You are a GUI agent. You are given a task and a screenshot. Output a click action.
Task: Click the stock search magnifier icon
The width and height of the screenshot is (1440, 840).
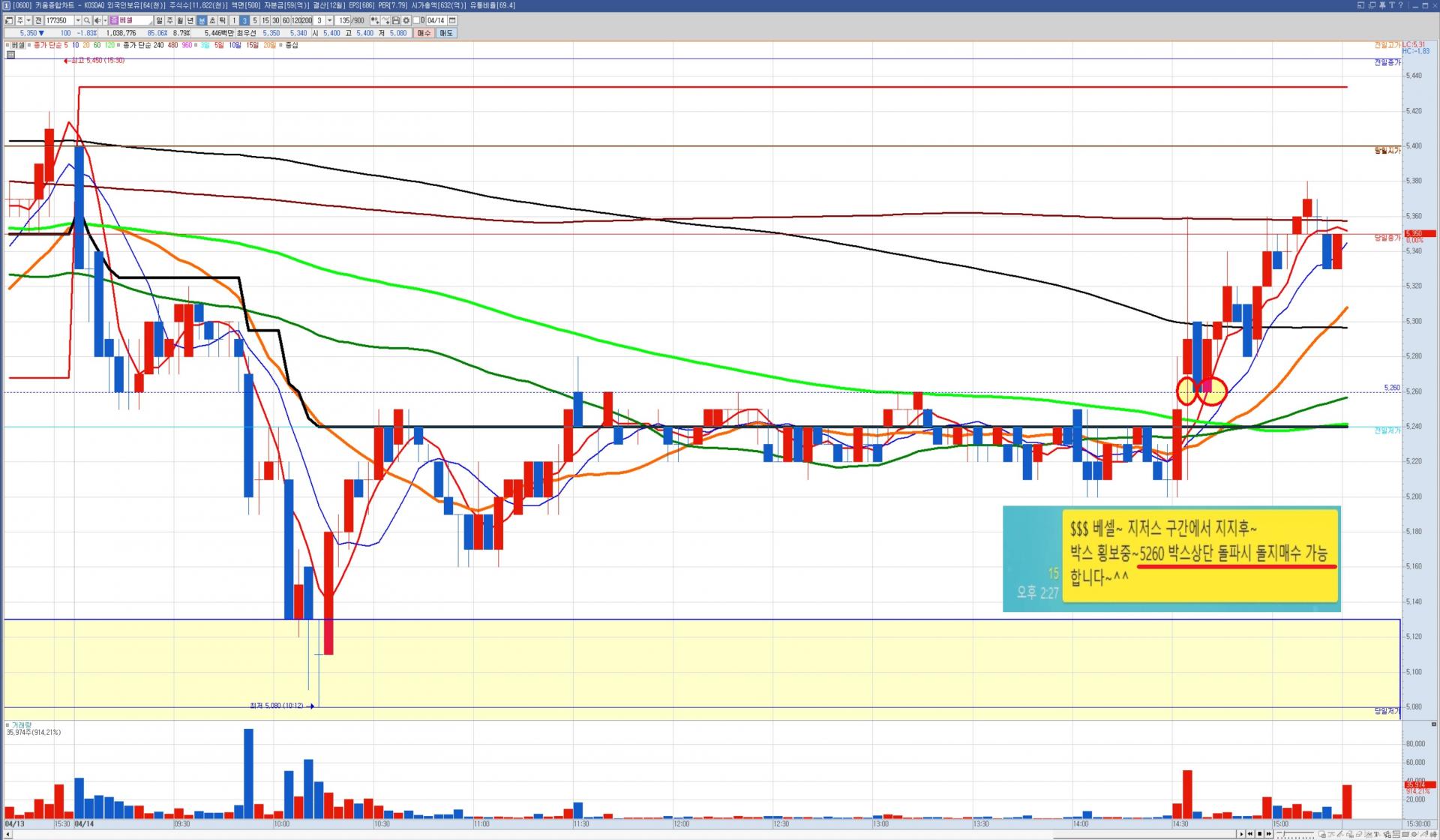click(87, 20)
